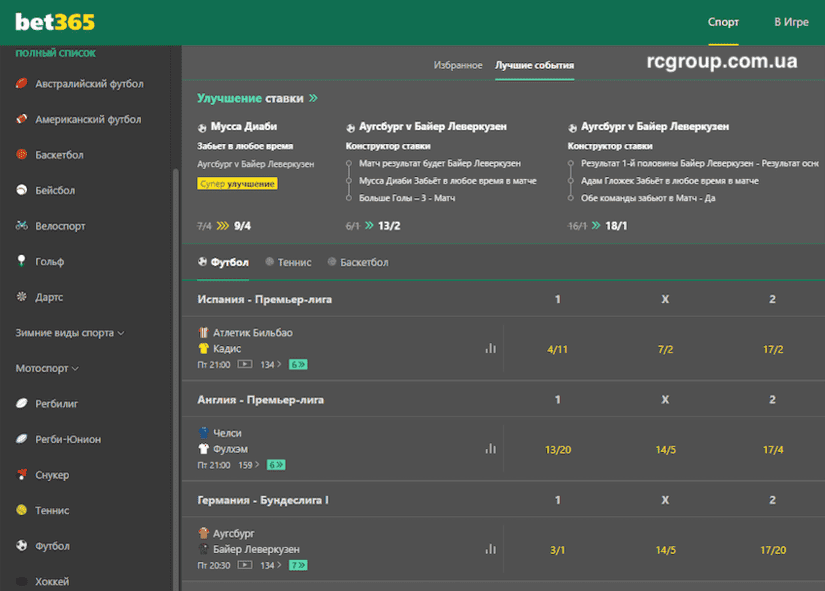Click odds 17/20 for Байер Леверкузен win

773,550
